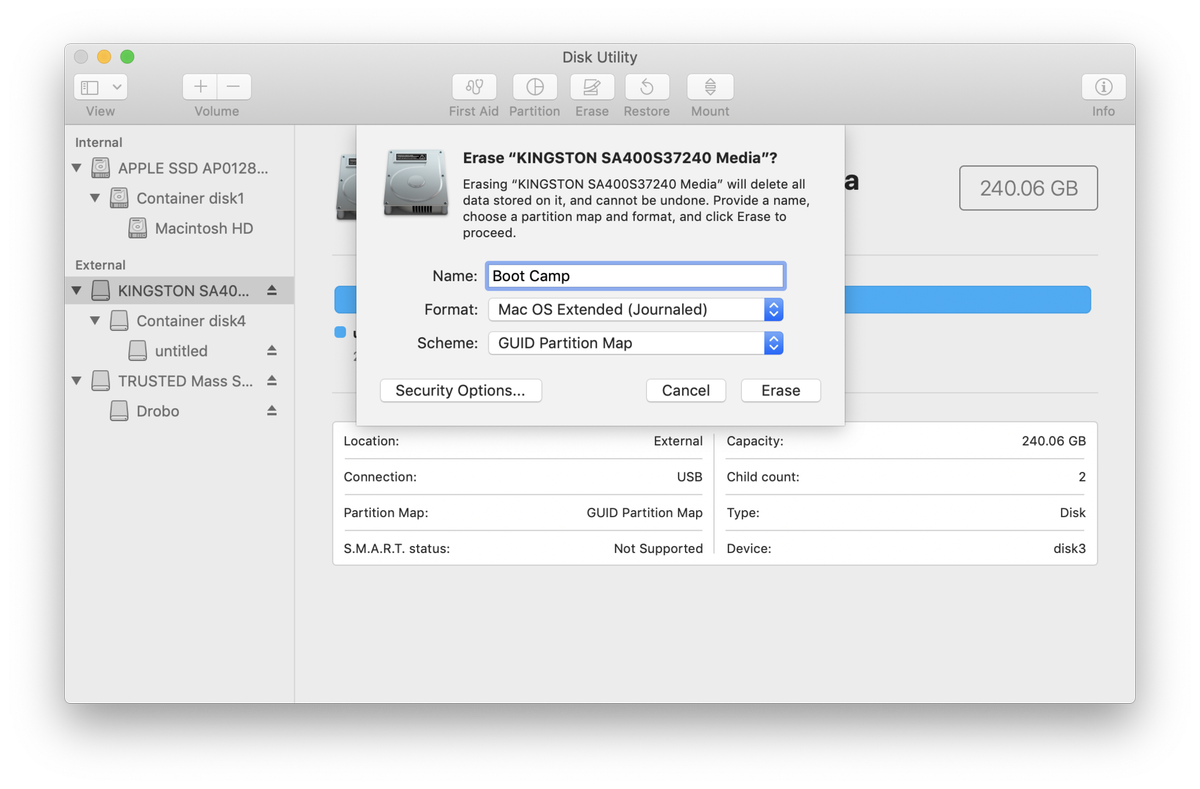
Task: Click the Location External value
Action: [x=678, y=441]
